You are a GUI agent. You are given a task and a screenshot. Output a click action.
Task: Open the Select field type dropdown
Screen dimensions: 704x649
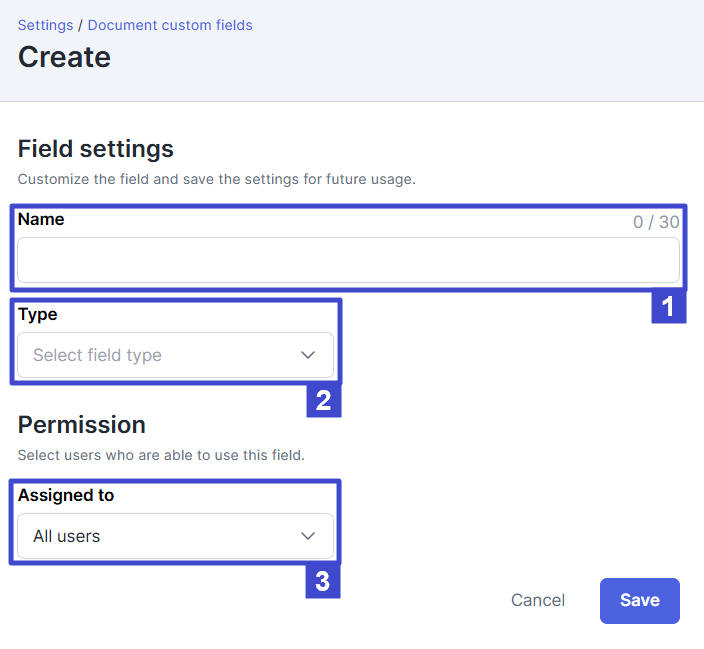[176, 355]
